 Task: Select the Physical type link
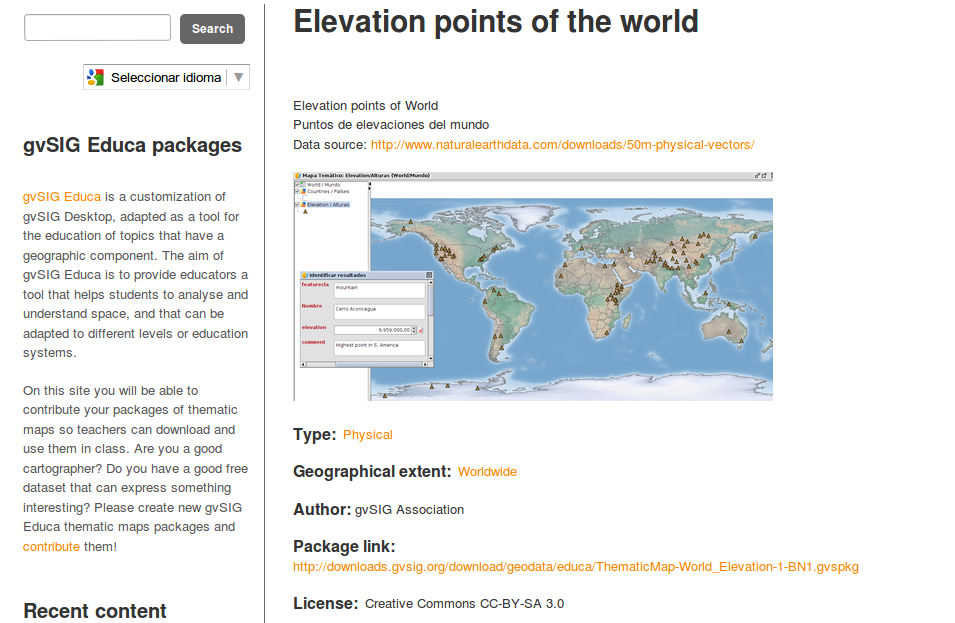pyautogui.click(x=367, y=435)
